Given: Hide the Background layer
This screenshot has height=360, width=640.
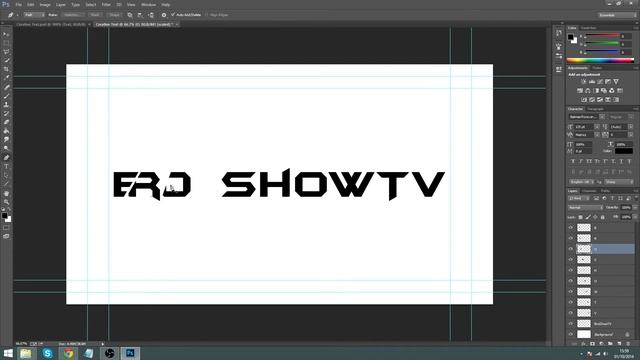Looking at the screenshot, I should pyautogui.click(x=571, y=334).
